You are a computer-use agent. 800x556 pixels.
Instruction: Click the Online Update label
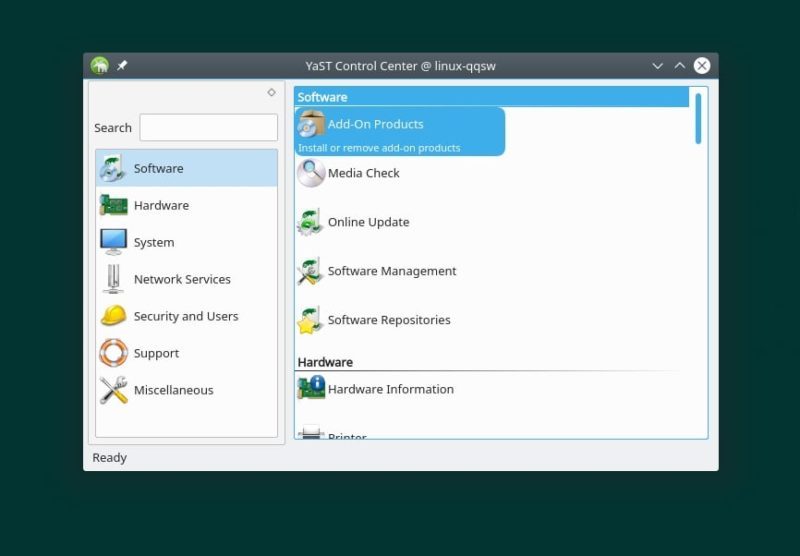[x=368, y=222]
